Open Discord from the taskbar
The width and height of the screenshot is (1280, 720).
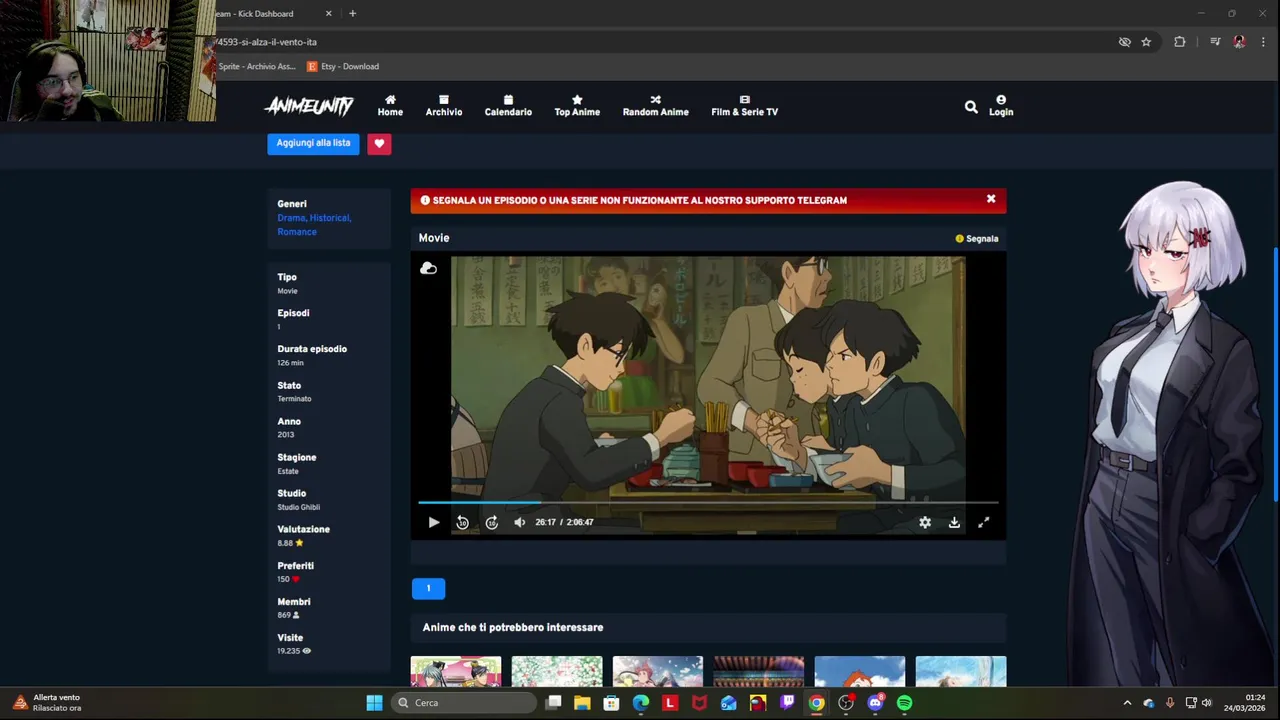click(875, 703)
